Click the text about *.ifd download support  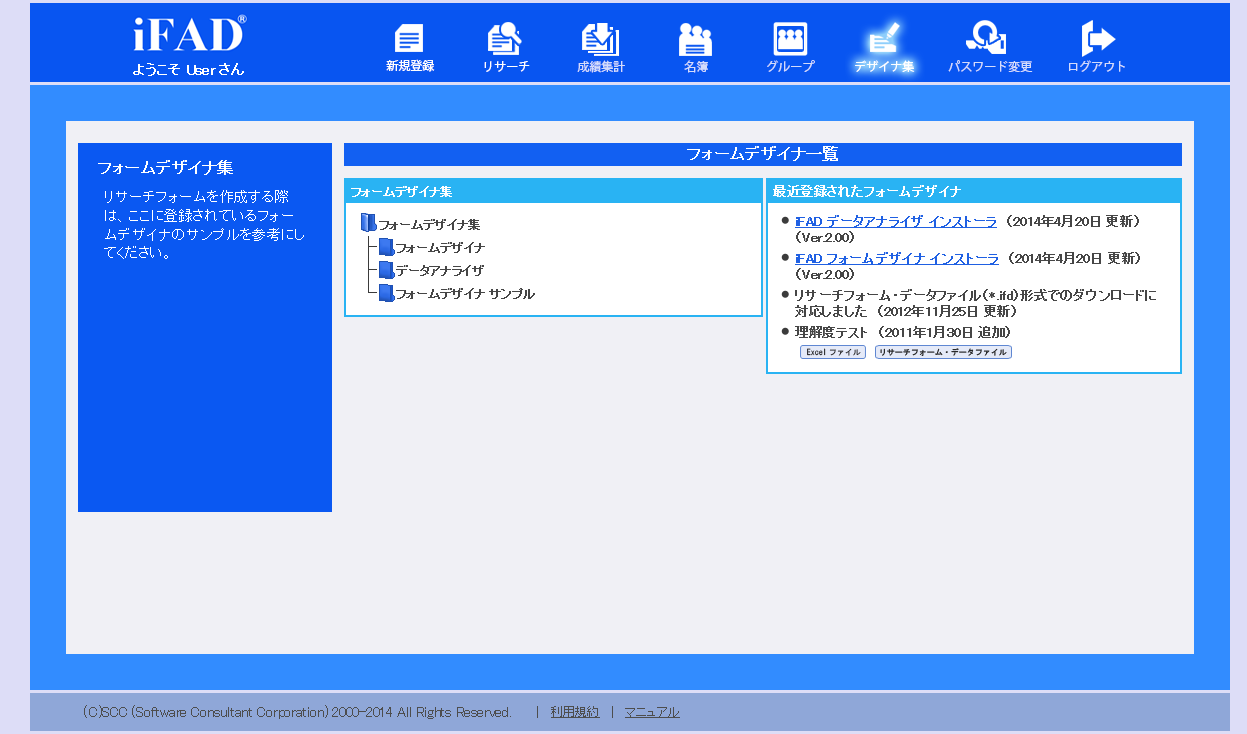click(975, 303)
